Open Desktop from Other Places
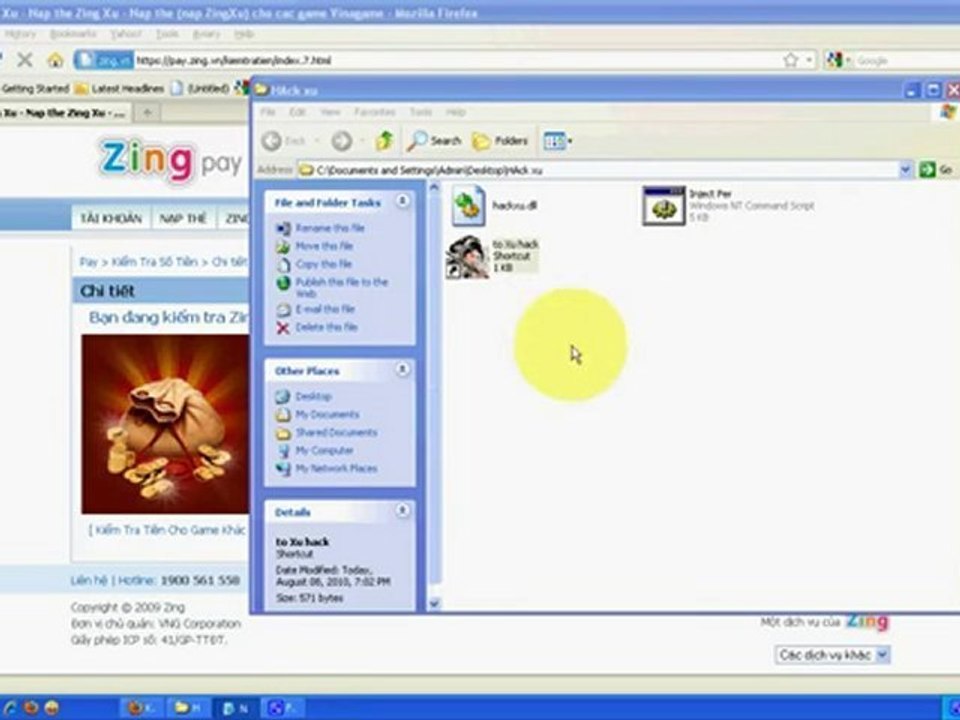This screenshot has width=960, height=720. 313,397
